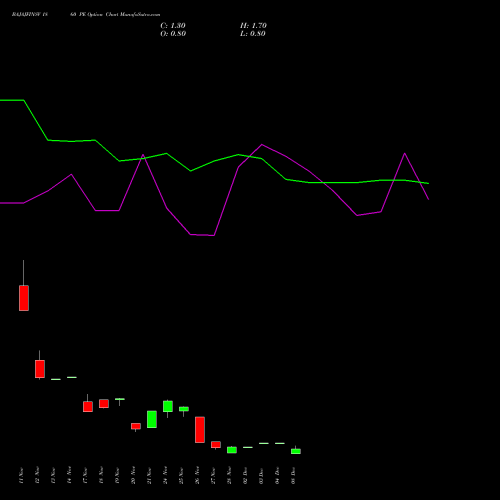The height and width of the screenshot is (500, 500).
Task: Select the 14 Nov date label
Action: pyautogui.click(x=69, y=475)
